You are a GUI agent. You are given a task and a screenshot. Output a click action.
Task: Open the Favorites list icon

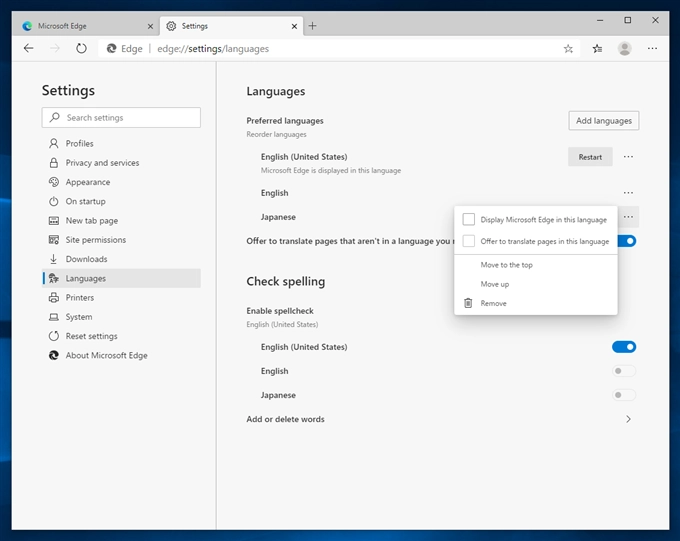[x=597, y=49]
